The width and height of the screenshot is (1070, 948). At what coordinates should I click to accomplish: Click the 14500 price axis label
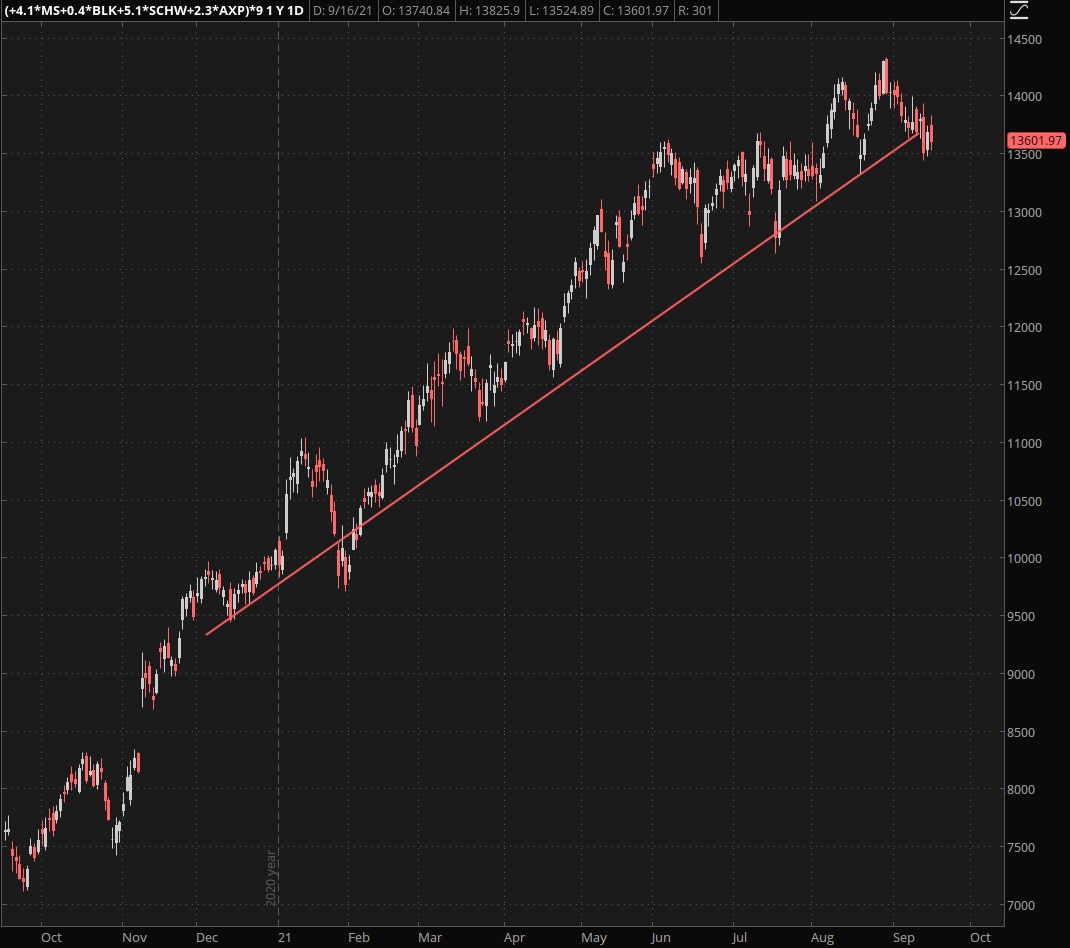click(x=1026, y=40)
